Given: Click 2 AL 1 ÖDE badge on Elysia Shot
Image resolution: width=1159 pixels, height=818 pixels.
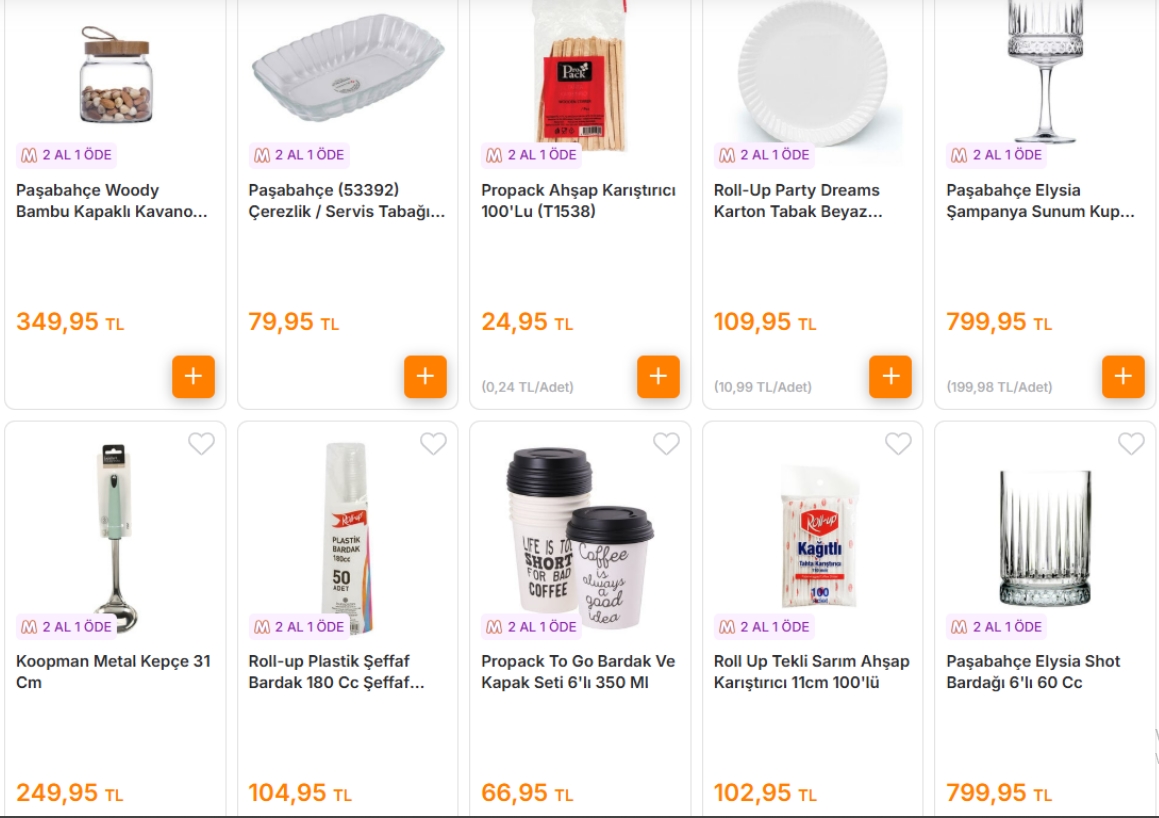Looking at the screenshot, I should point(996,627).
